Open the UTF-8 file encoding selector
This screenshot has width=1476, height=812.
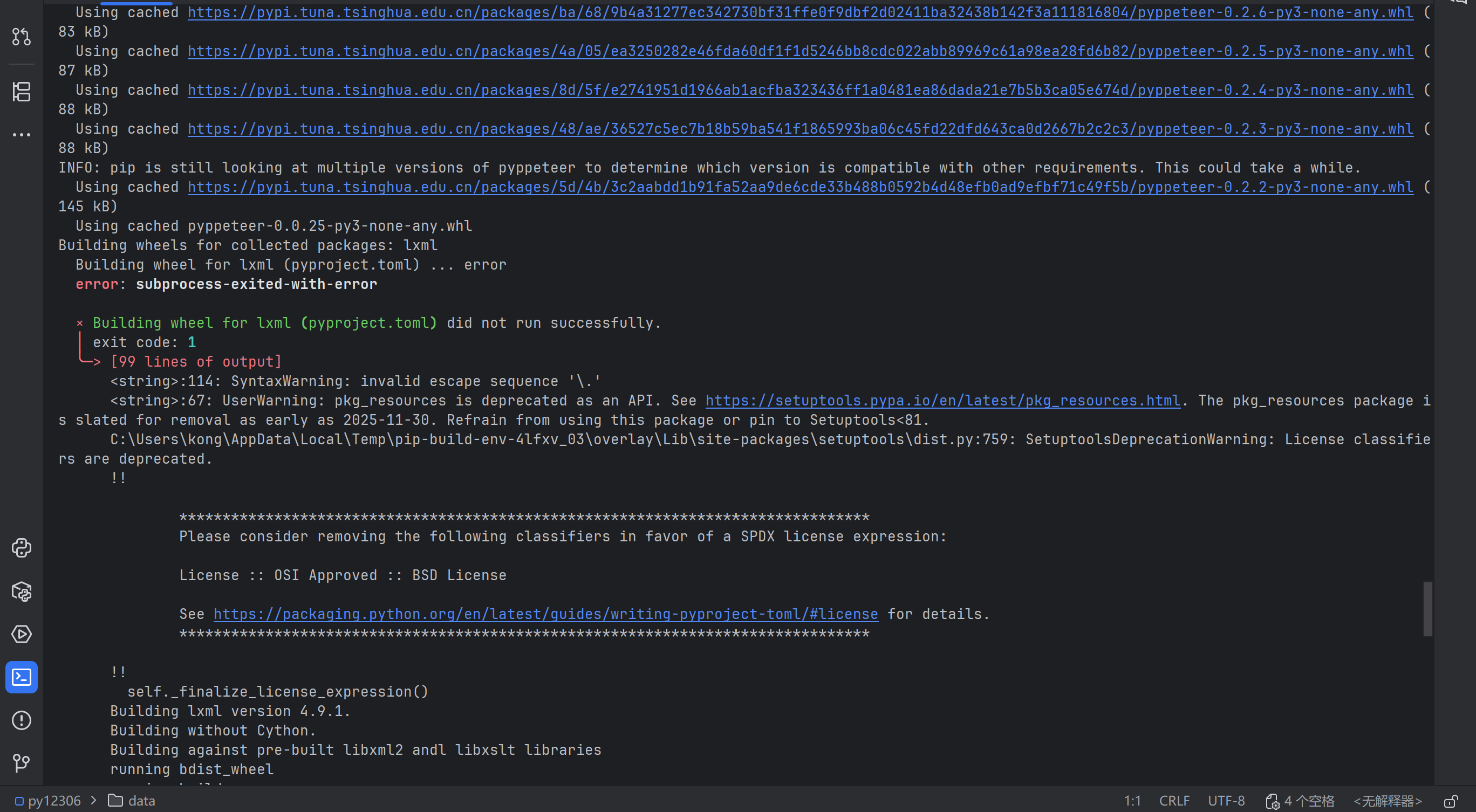[1226, 801]
